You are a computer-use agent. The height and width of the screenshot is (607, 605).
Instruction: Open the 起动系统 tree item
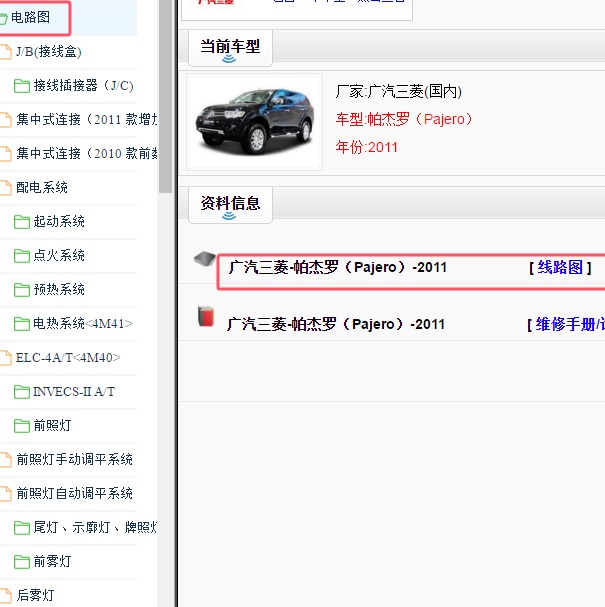(59, 221)
